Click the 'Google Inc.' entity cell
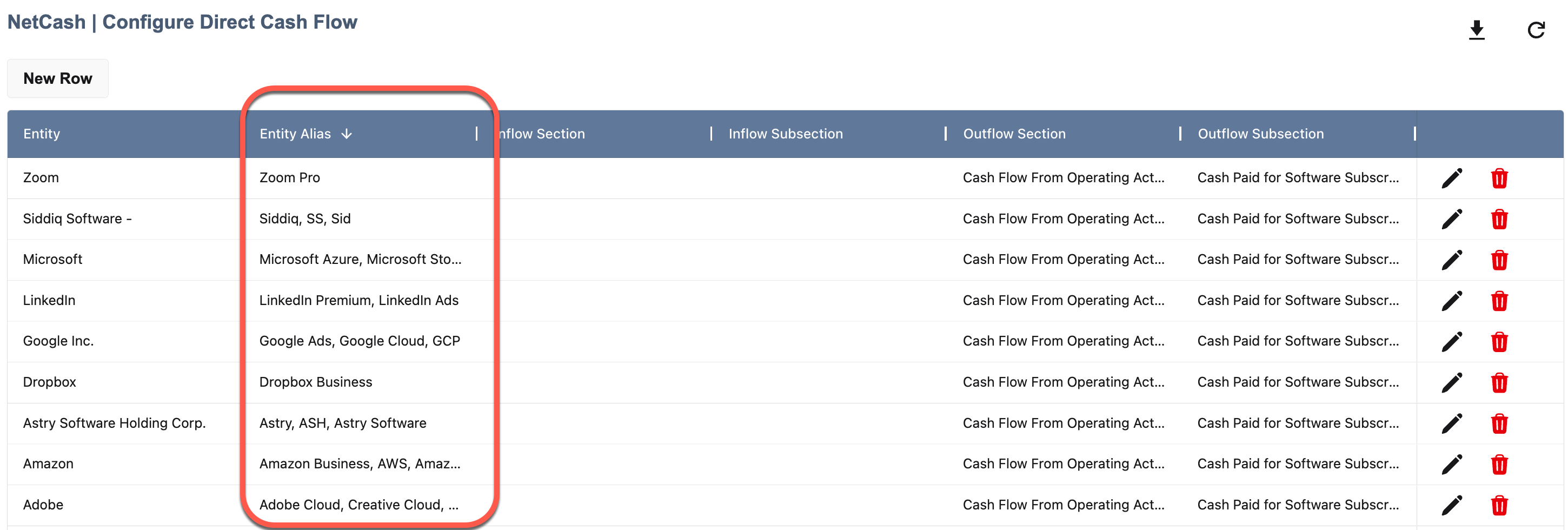The width and height of the screenshot is (1568, 530). [x=125, y=341]
